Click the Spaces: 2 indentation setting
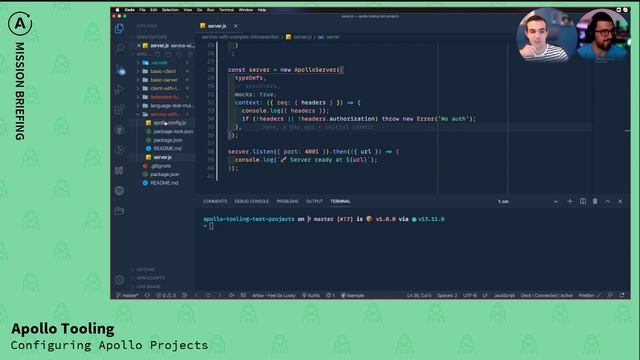 [447, 295]
